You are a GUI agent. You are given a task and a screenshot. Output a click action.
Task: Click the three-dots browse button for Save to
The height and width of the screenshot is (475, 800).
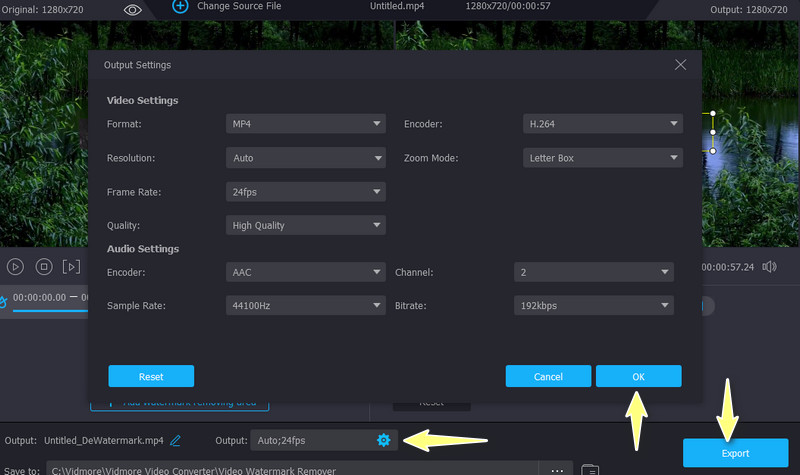(557, 469)
